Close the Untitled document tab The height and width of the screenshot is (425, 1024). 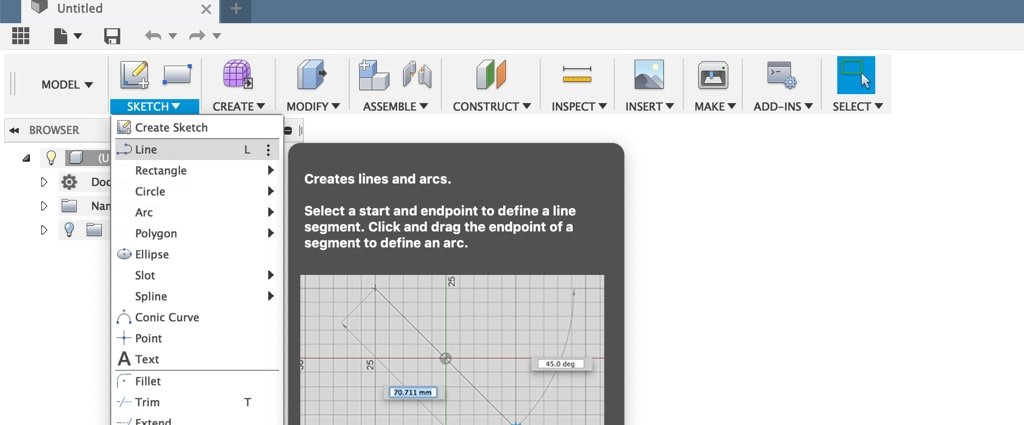pos(206,9)
